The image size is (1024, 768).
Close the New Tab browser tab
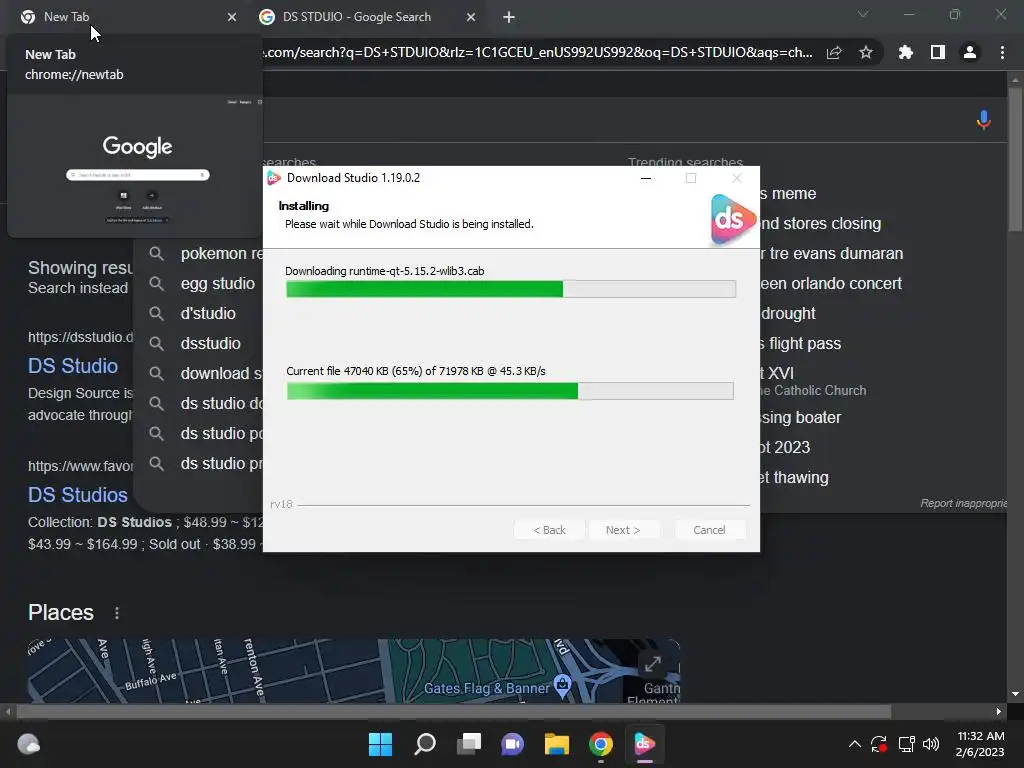coord(232,17)
